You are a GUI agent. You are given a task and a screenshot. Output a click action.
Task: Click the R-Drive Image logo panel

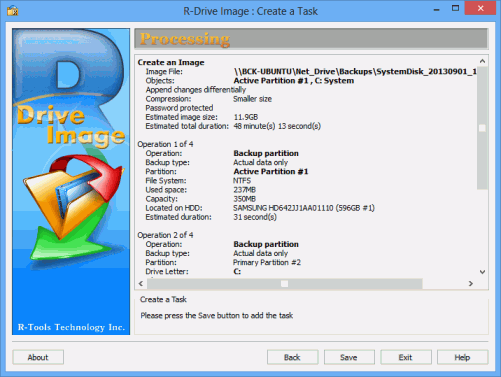pos(71,182)
